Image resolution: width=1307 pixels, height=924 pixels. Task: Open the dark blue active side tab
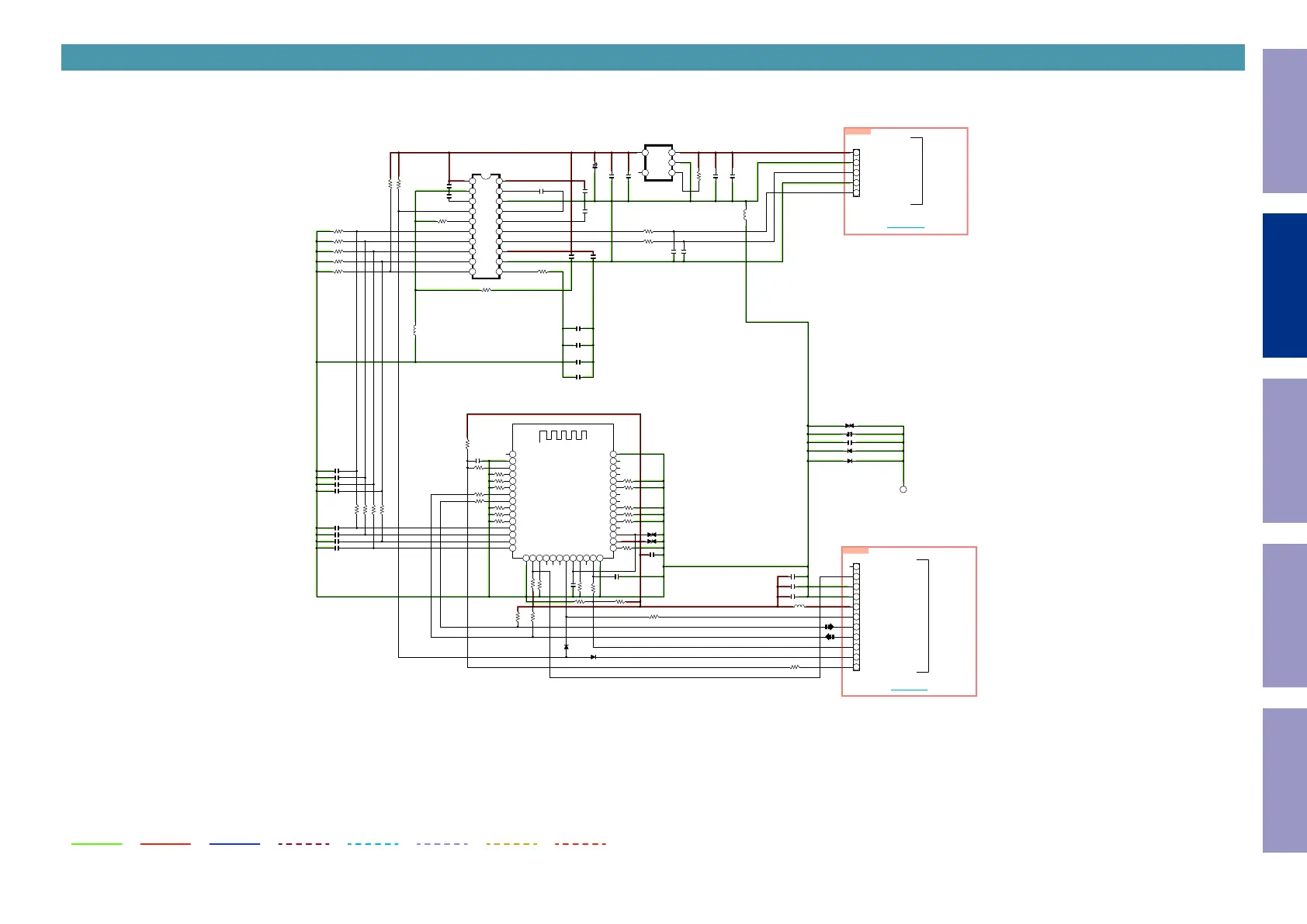[1284, 286]
